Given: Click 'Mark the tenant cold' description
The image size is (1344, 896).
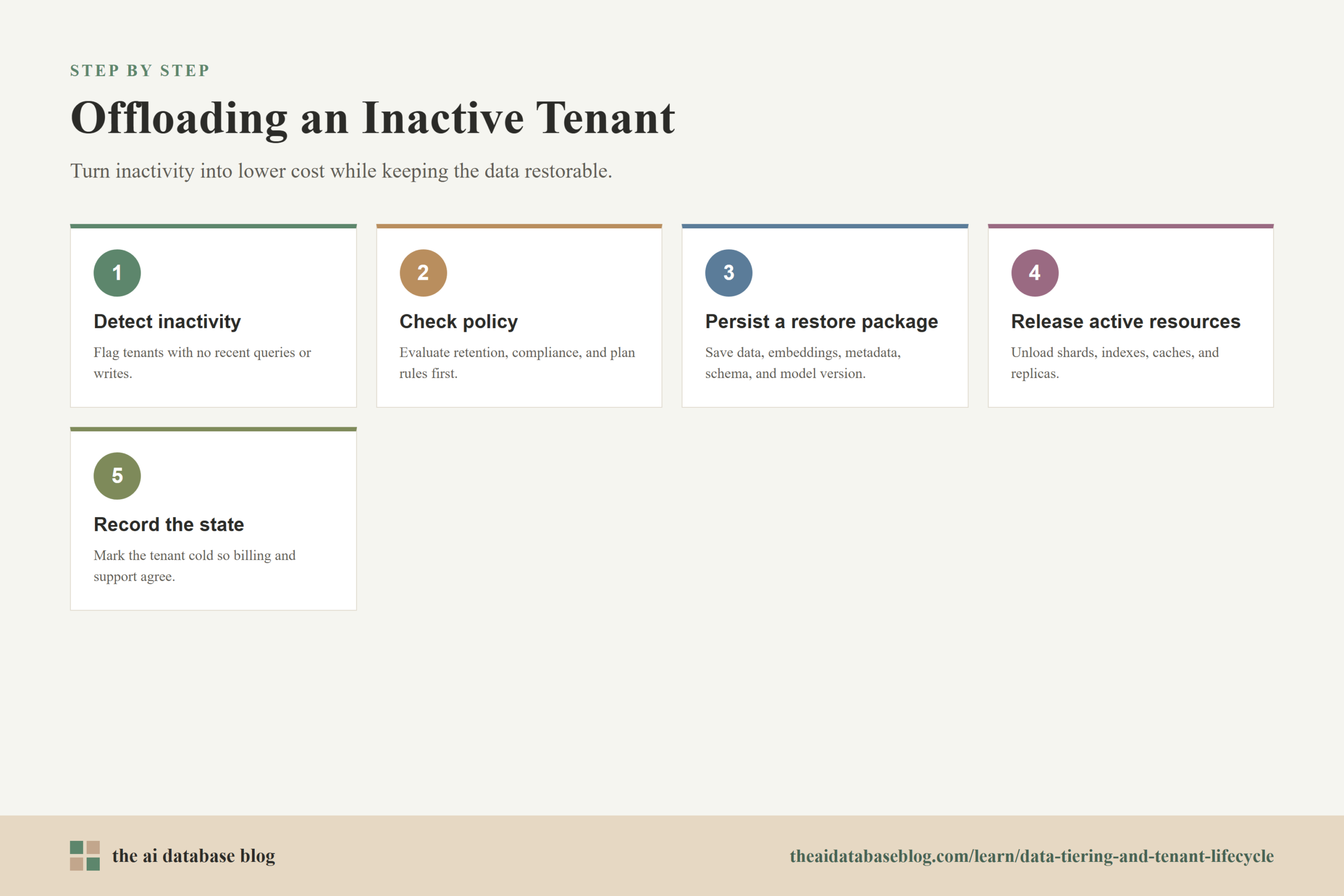Looking at the screenshot, I should point(195,566).
